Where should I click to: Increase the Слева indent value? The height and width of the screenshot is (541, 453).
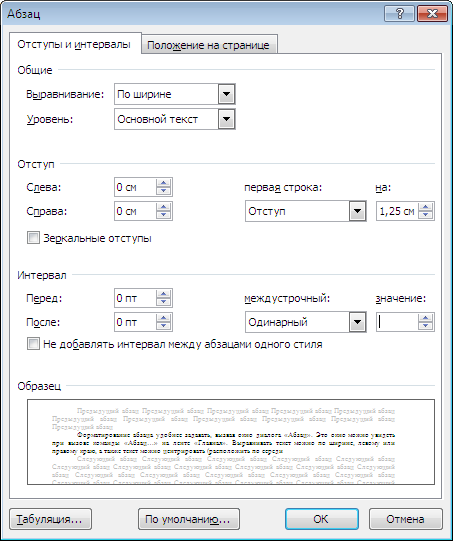click(x=164, y=183)
